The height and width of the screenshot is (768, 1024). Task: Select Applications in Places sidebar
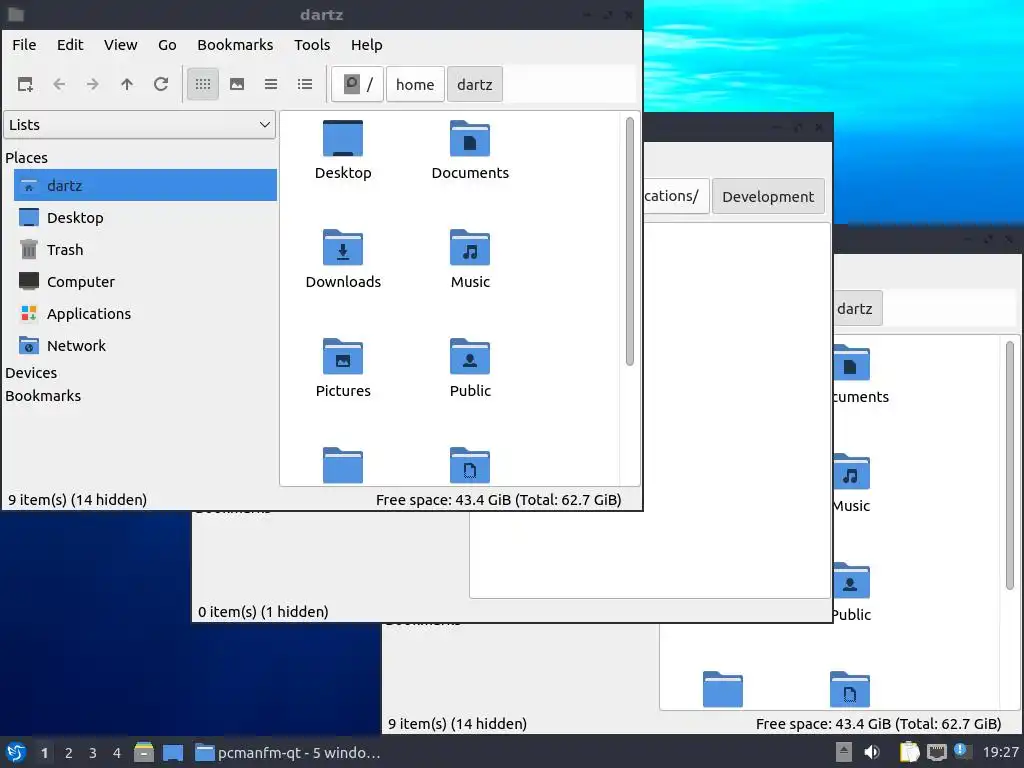pyautogui.click(x=145, y=313)
